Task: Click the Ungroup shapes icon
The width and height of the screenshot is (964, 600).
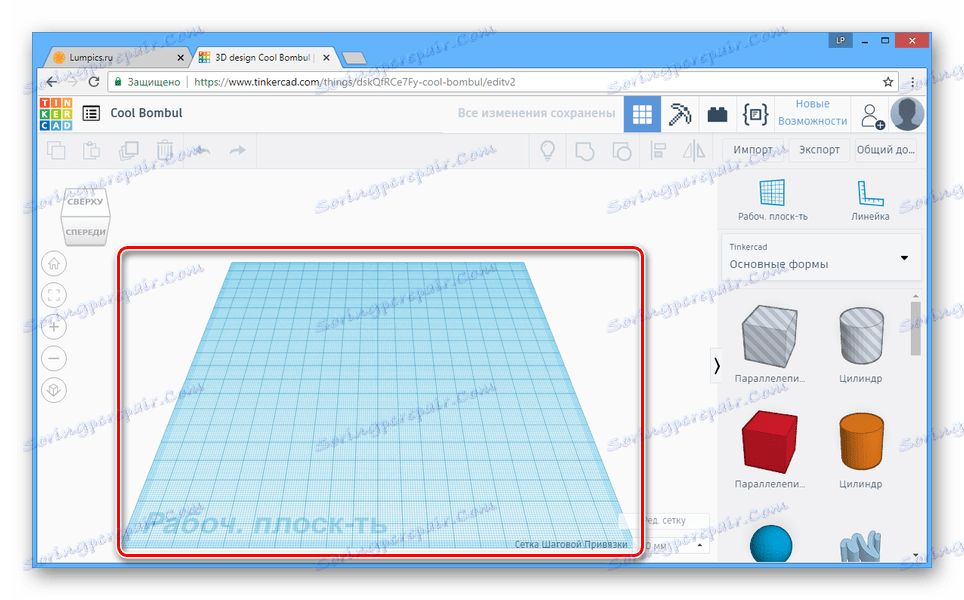Action: point(622,151)
